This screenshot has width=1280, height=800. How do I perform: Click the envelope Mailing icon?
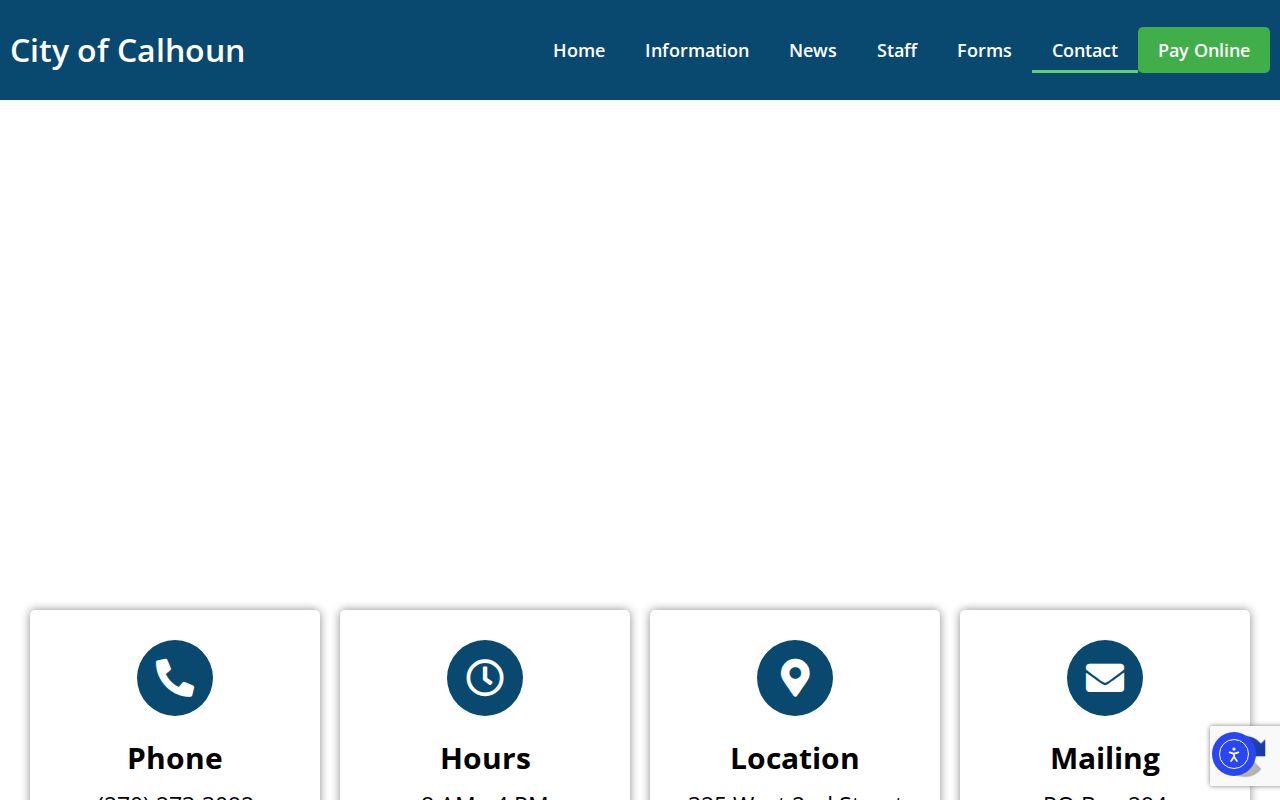click(x=1105, y=678)
